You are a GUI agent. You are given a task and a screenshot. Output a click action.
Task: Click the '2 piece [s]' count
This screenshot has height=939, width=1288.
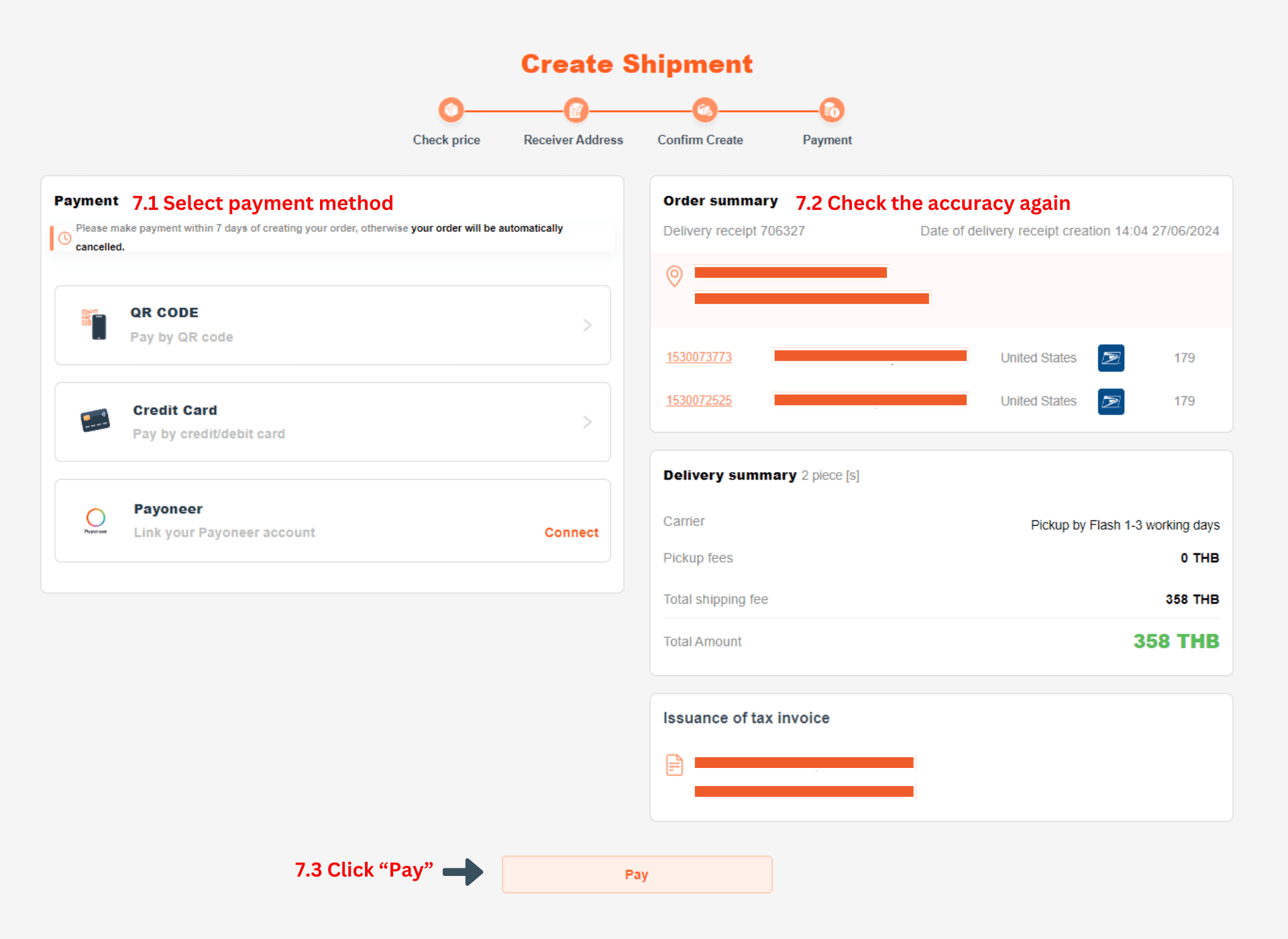point(830,476)
